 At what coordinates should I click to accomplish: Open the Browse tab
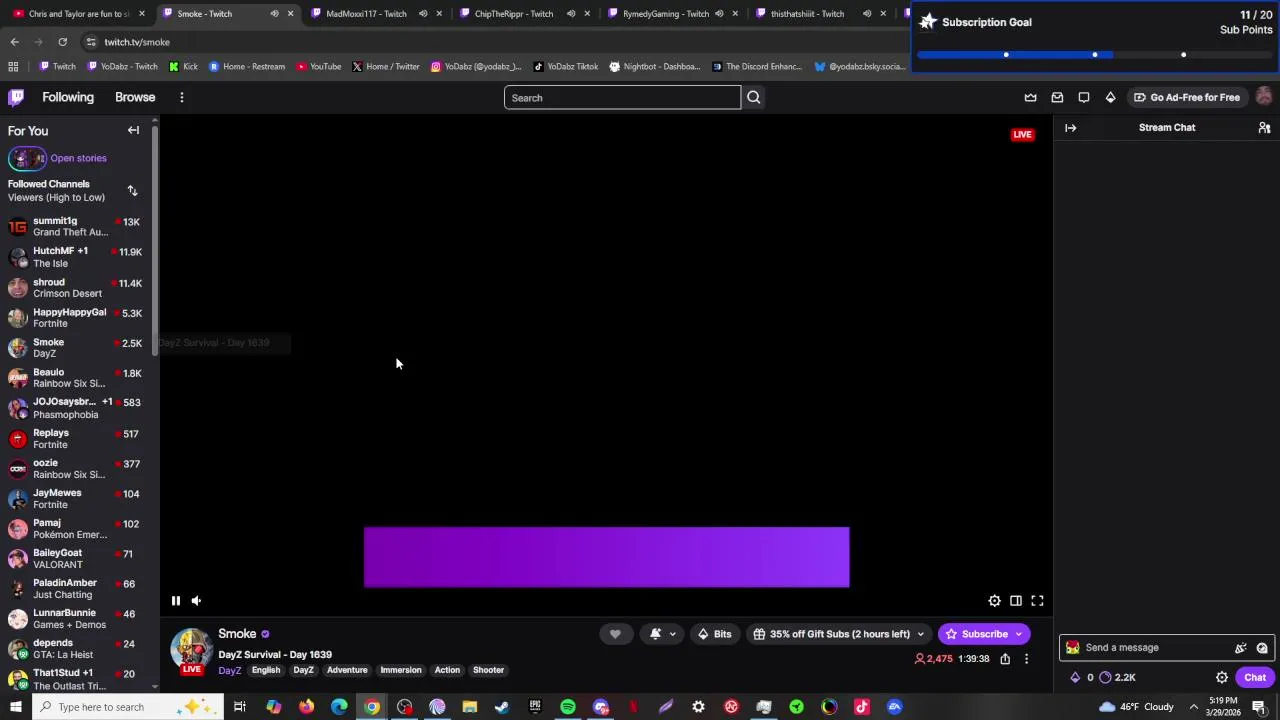[x=135, y=97]
